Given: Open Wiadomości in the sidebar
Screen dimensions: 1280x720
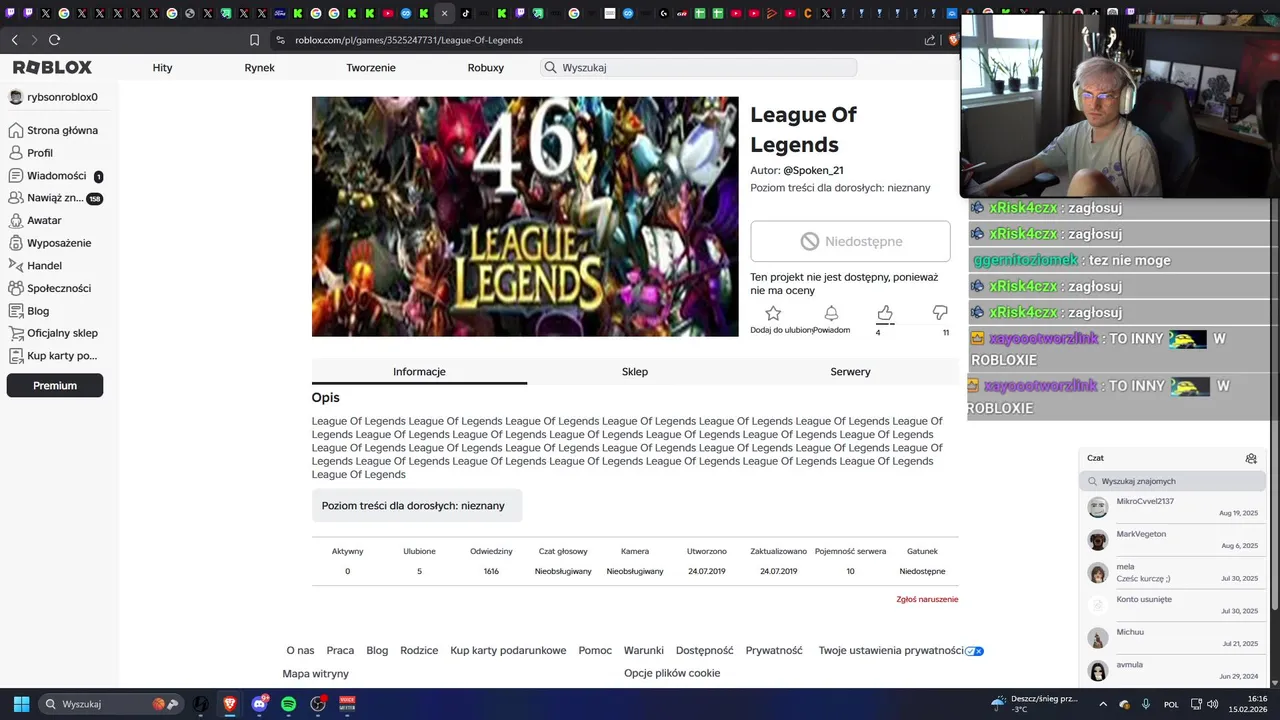Looking at the screenshot, I should point(55,176).
